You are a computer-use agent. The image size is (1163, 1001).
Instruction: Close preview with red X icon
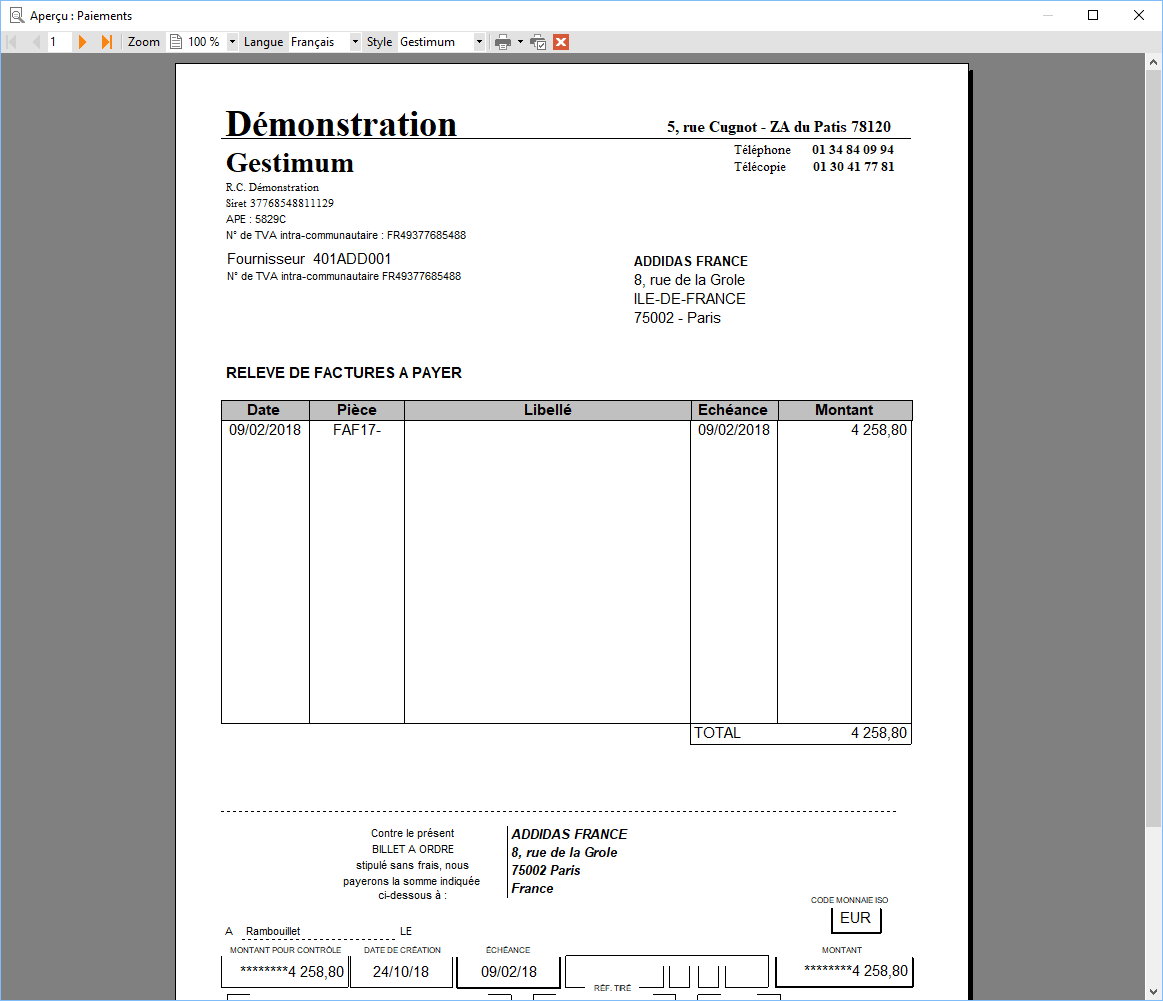(x=561, y=42)
